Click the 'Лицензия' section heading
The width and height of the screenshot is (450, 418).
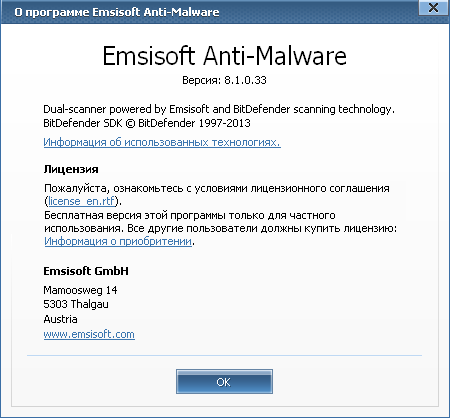pos(71,169)
